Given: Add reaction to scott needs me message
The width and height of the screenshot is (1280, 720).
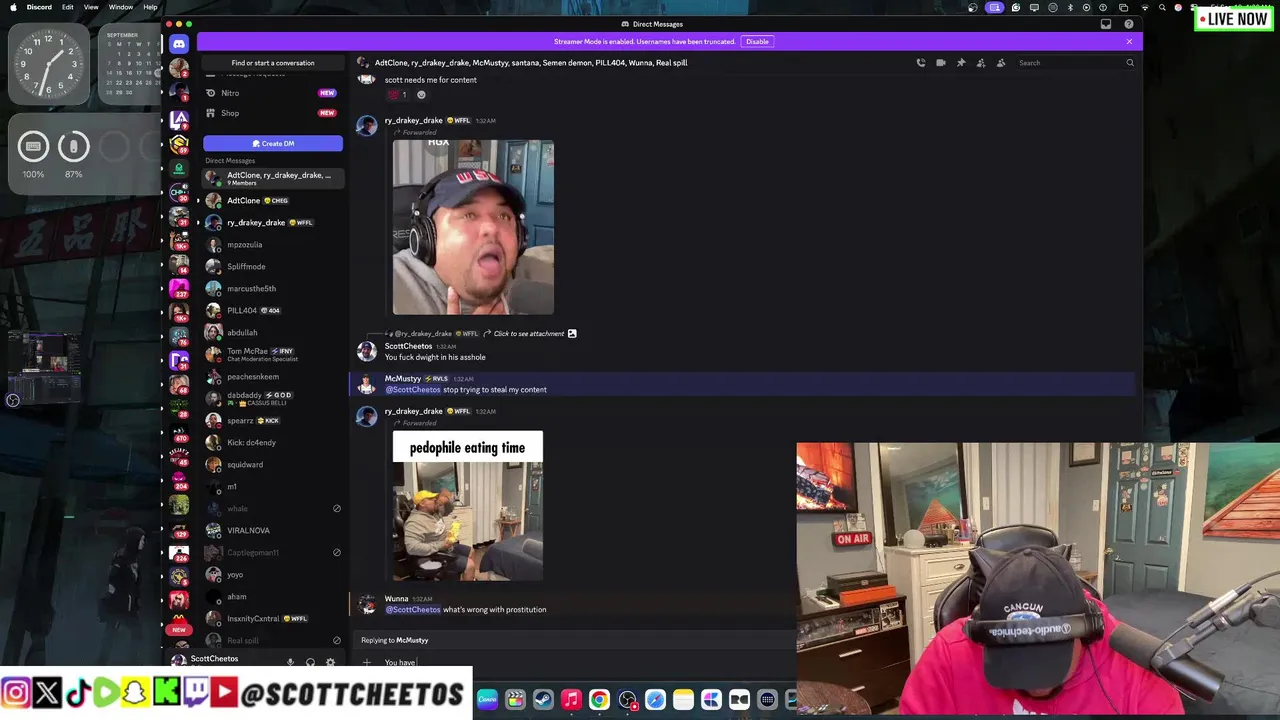Looking at the screenshot, I should point(421,95).
